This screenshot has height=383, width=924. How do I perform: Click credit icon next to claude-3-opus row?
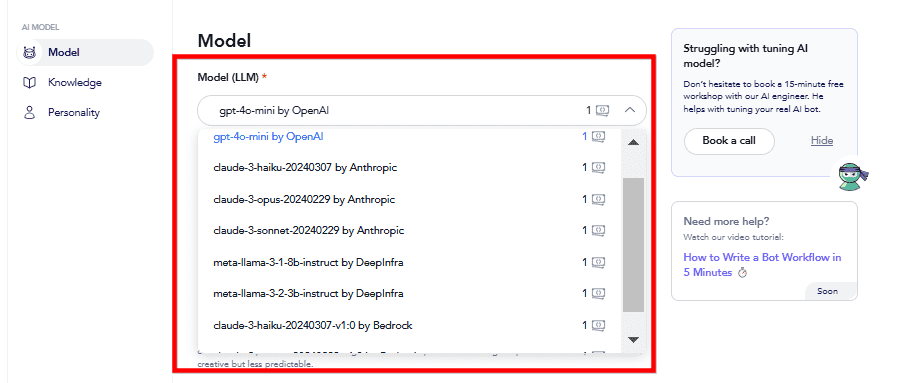pos(599,200)
